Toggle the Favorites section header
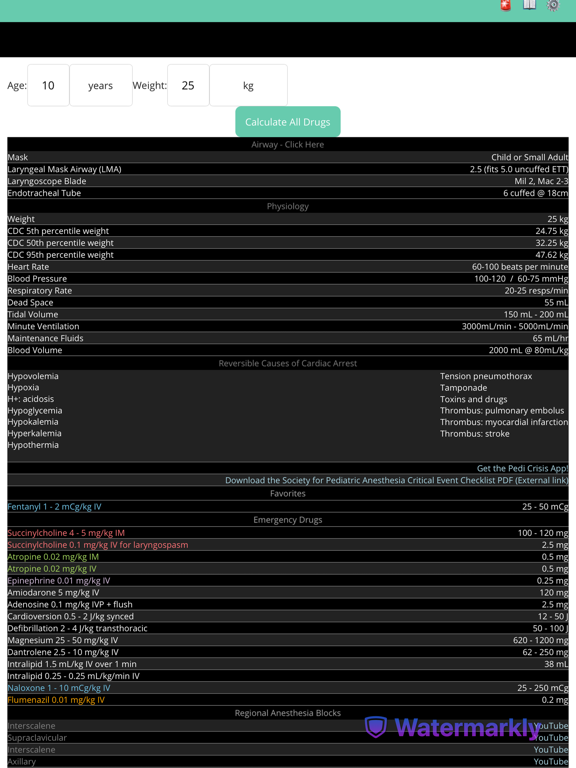576x768 pixels. pos(288,493)
